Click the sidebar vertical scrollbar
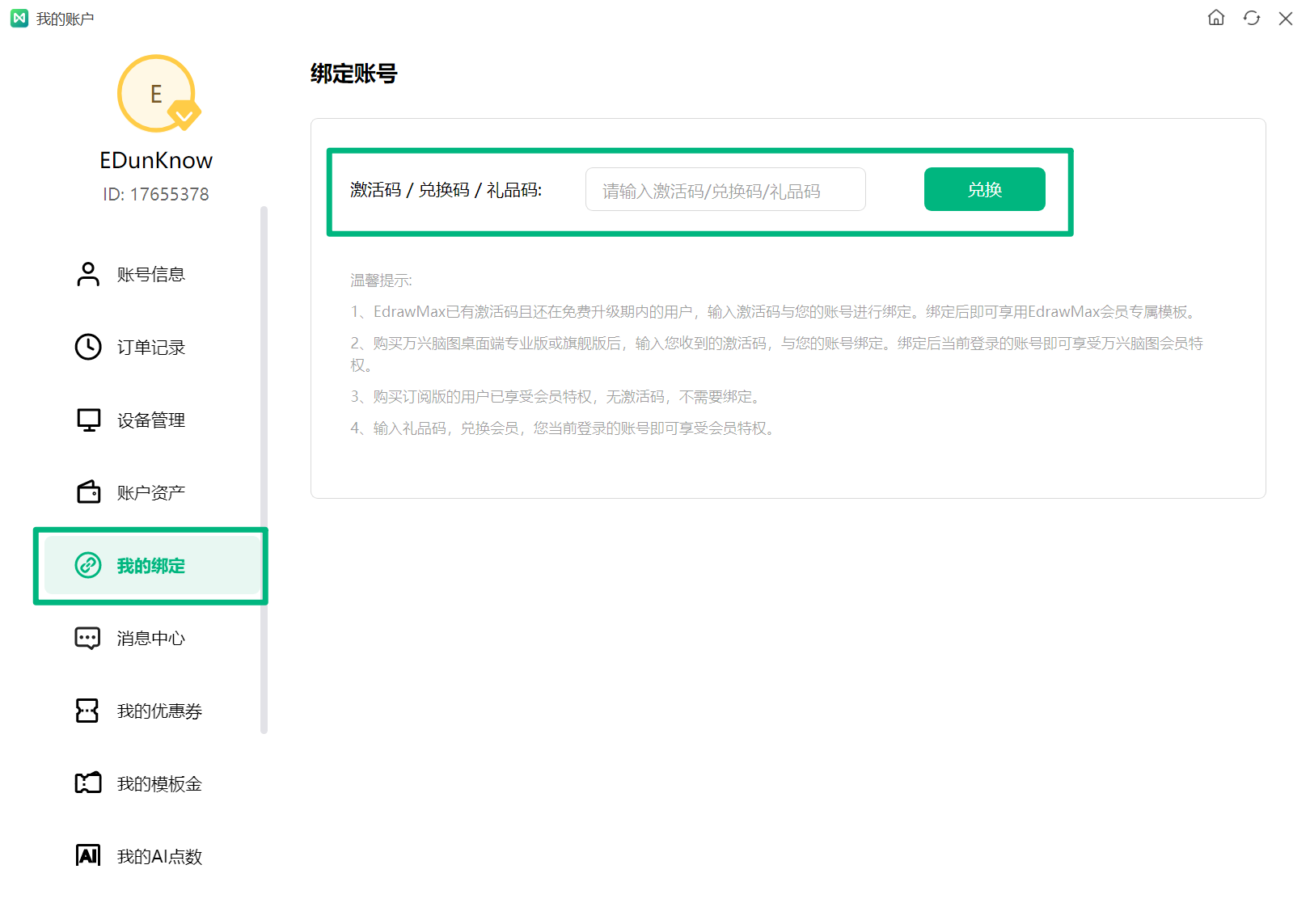 (264, 470)
